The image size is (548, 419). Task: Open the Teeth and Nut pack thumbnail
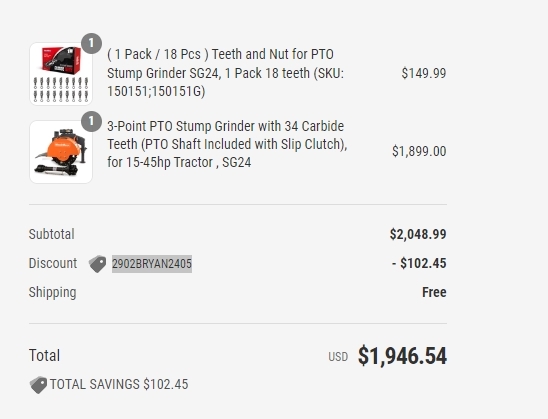point(61,74)
